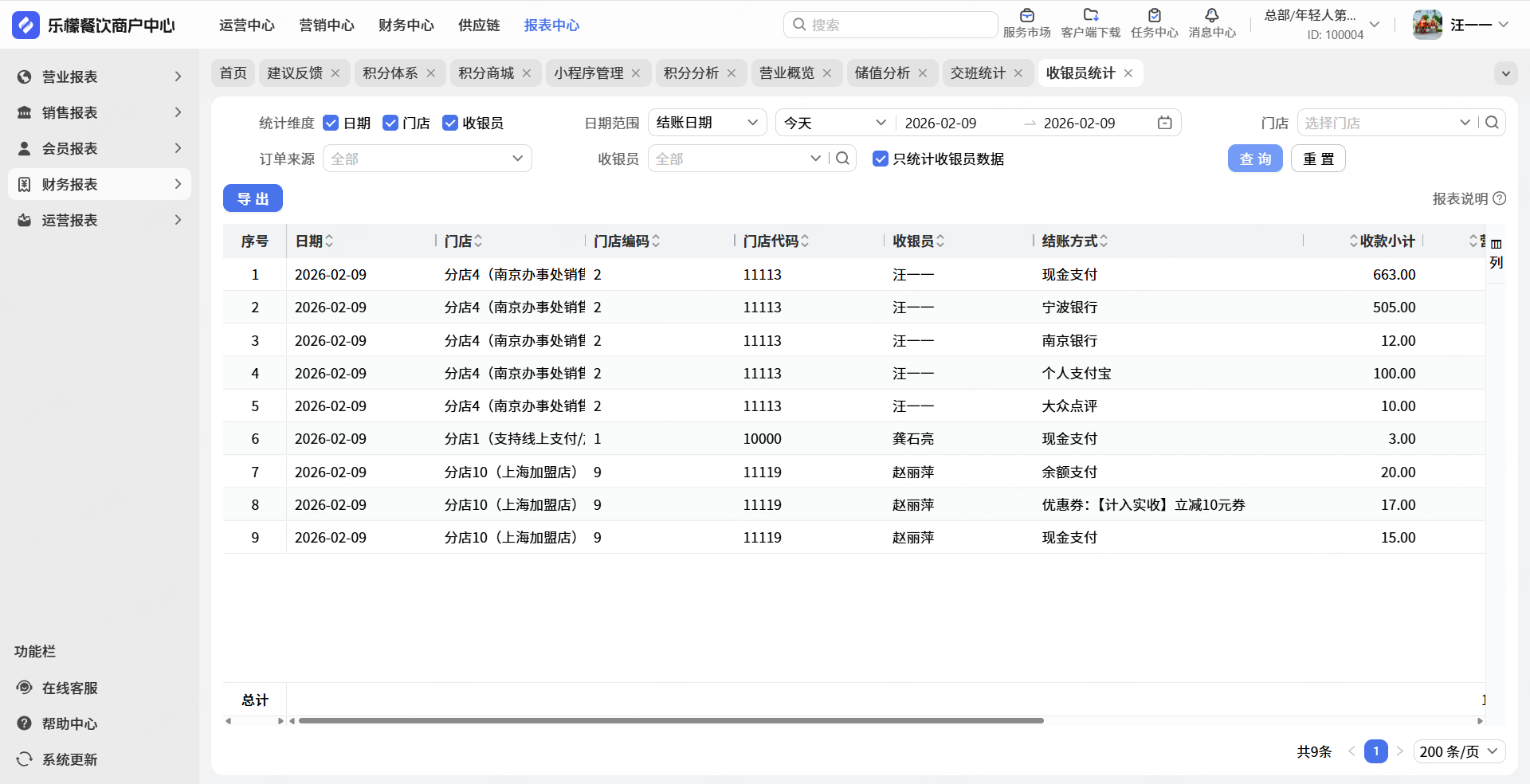The width and height of the screenshot is (1530, 784).
Task: Open the 200 条/页 page size selector
Action: click(1458, 751)
